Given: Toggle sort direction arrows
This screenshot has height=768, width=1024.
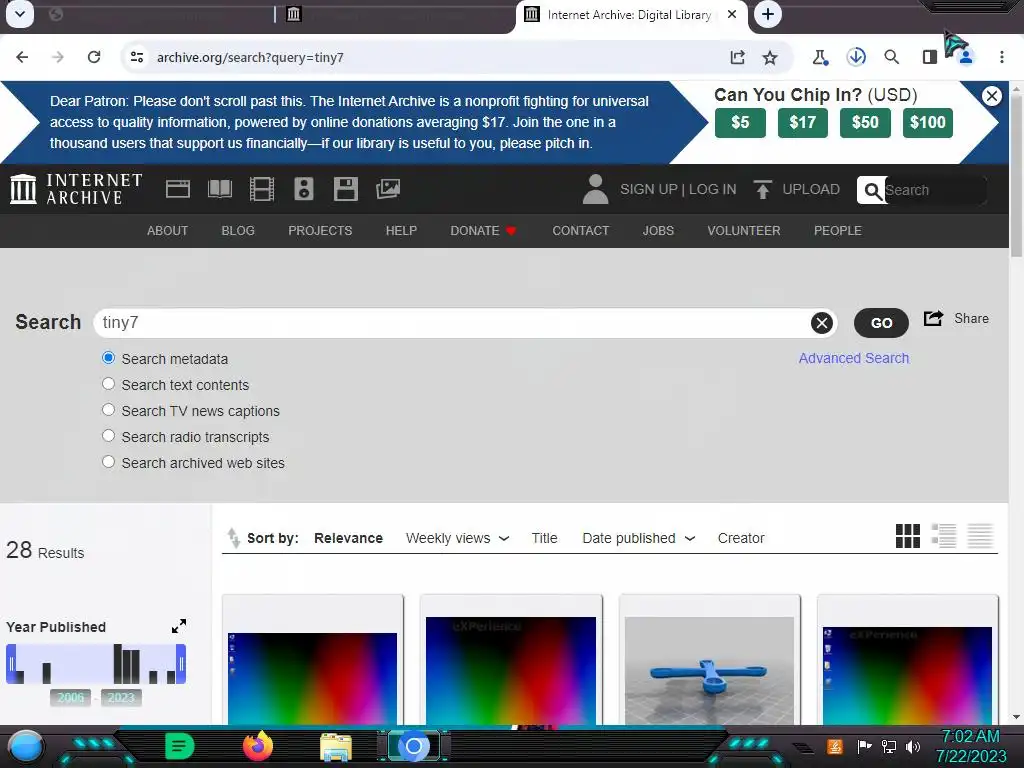Looking at the screenshot, I should pyautogui.click(x=233, y=537).
